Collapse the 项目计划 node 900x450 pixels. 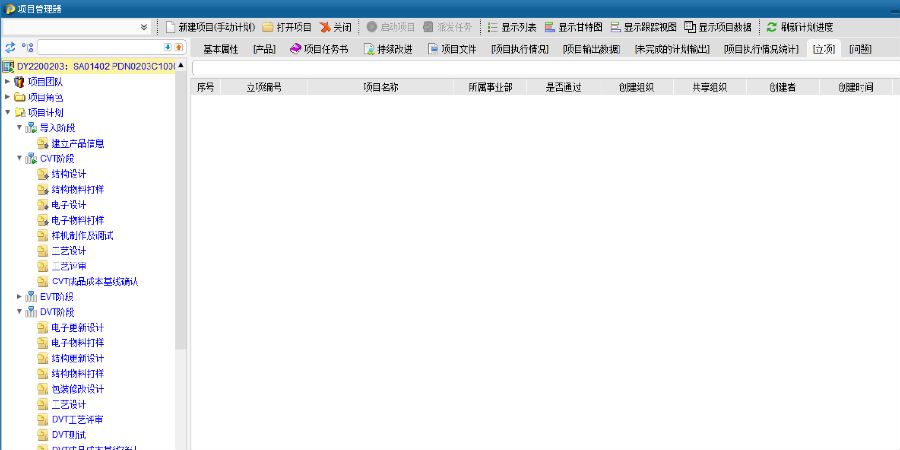point(7,112)
